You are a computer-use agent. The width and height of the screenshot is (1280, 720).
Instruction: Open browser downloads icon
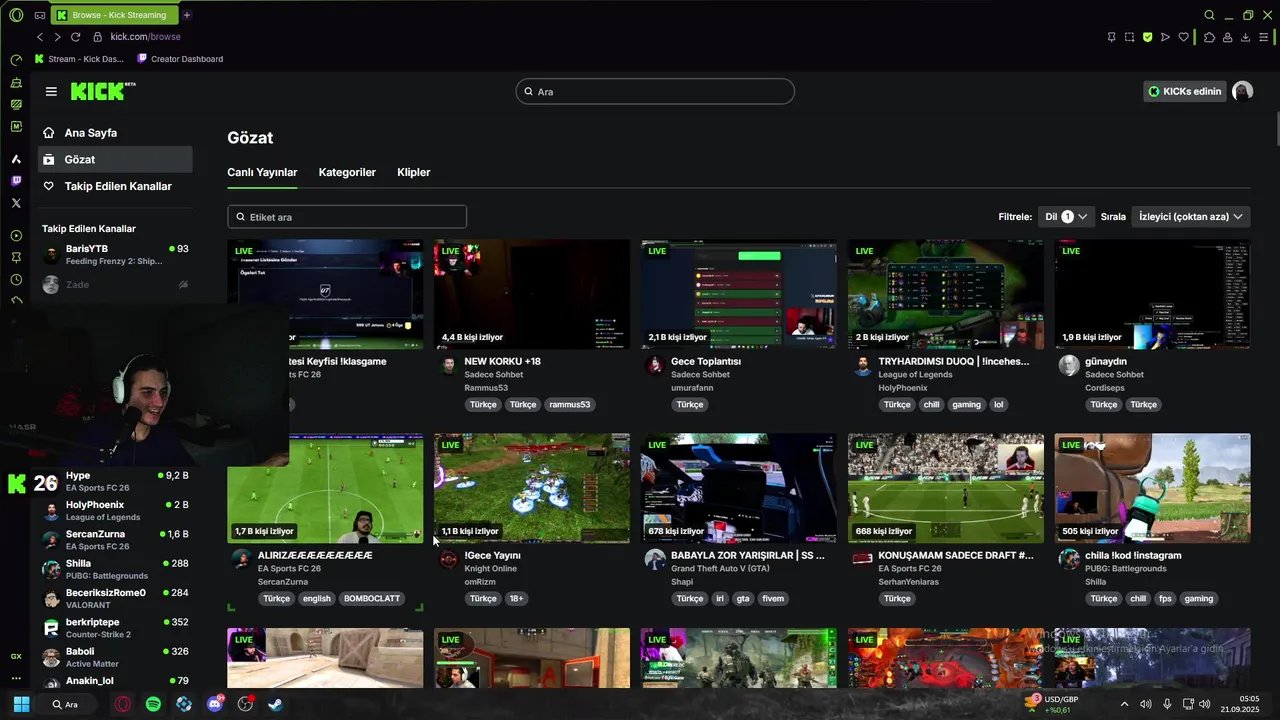[1246, 37]
